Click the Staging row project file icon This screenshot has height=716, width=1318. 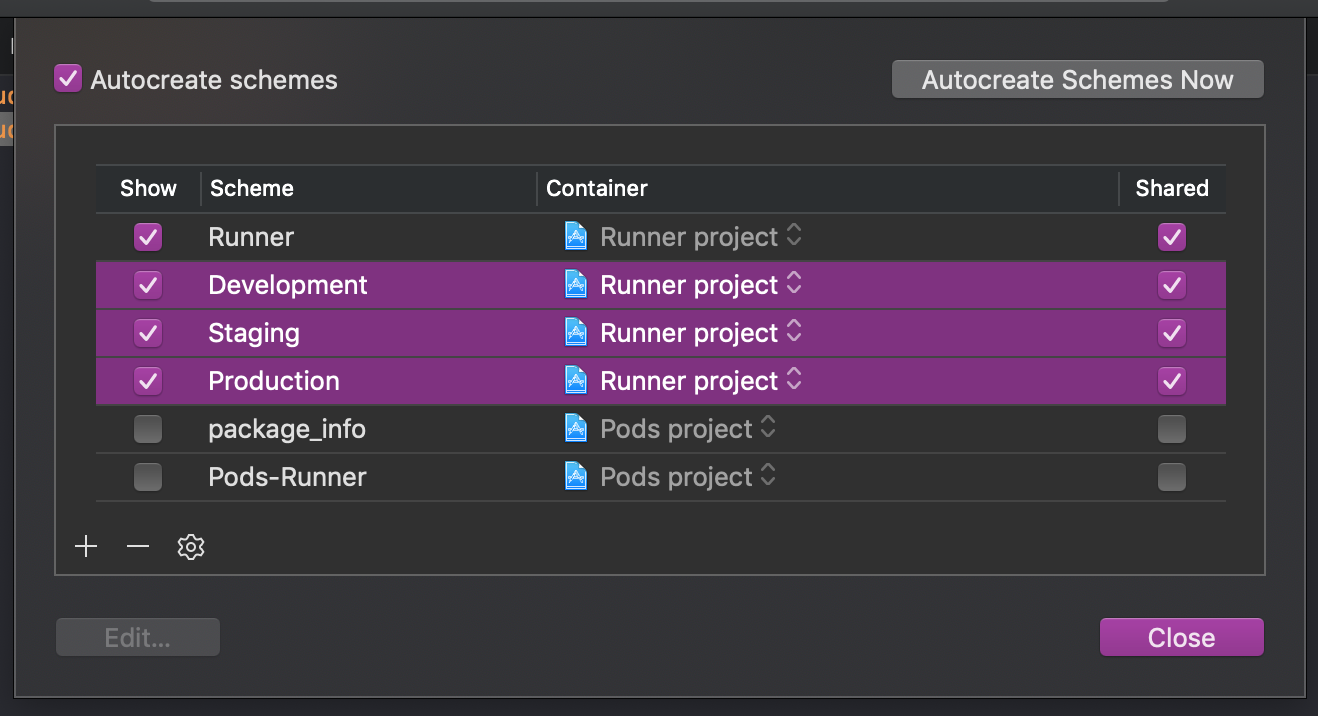pos(576,333)
